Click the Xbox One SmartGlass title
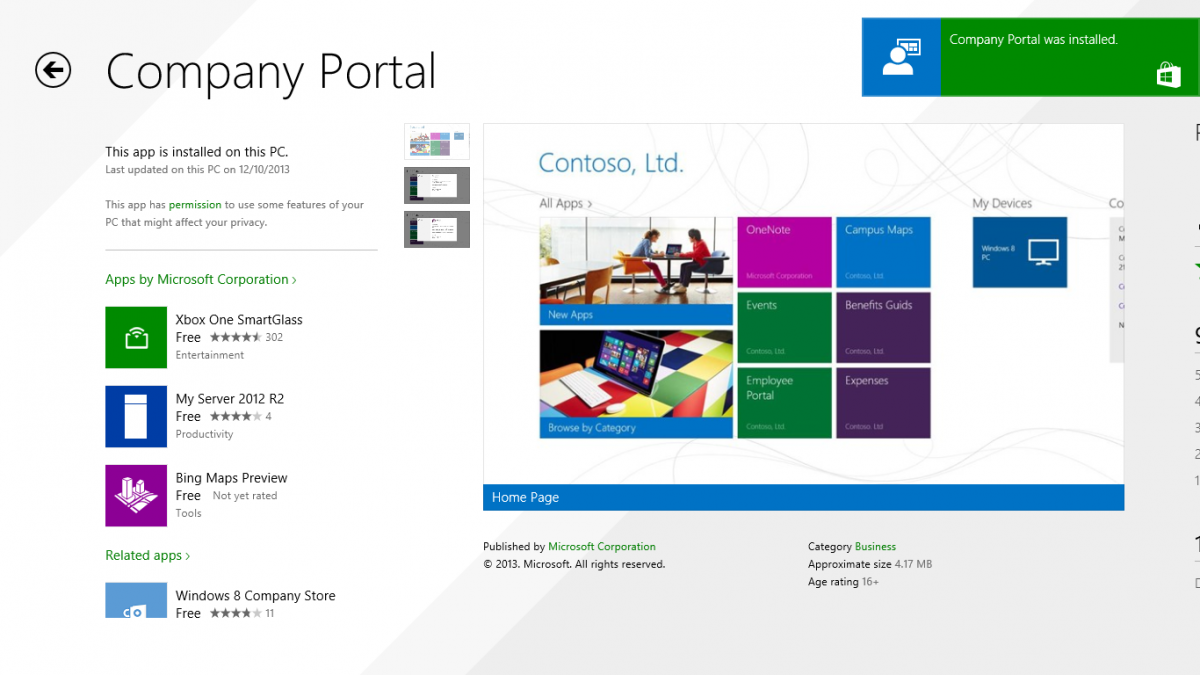Image resolution: width=1200 pixels, height=675 pixels. (x=239, y=320)
